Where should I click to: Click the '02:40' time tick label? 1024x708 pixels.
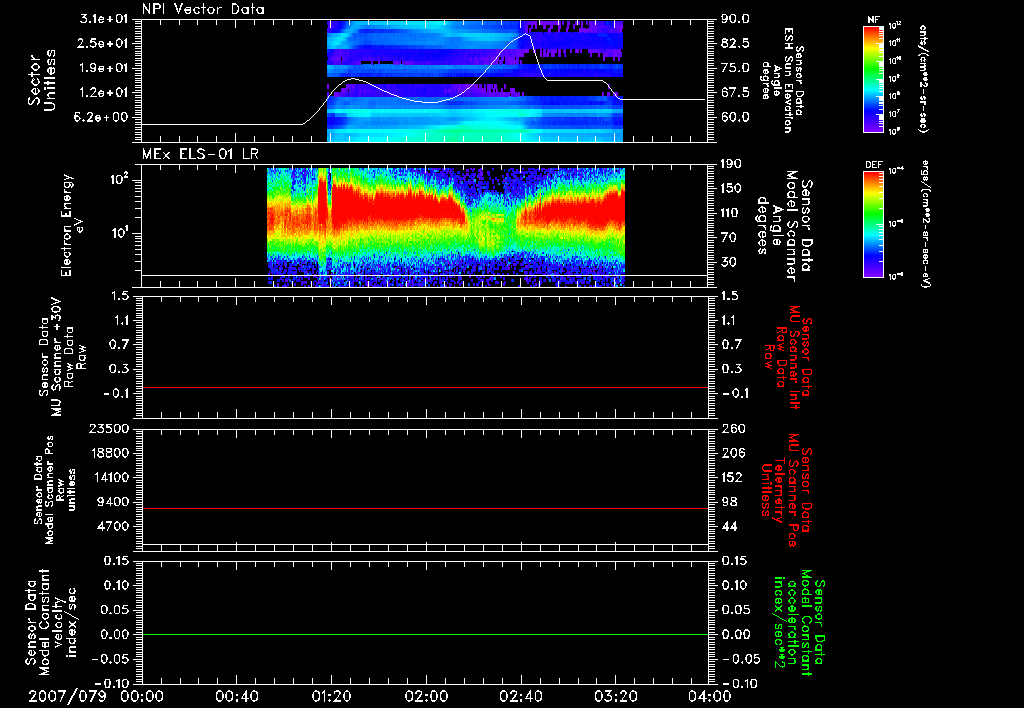(x=520, y=696)
